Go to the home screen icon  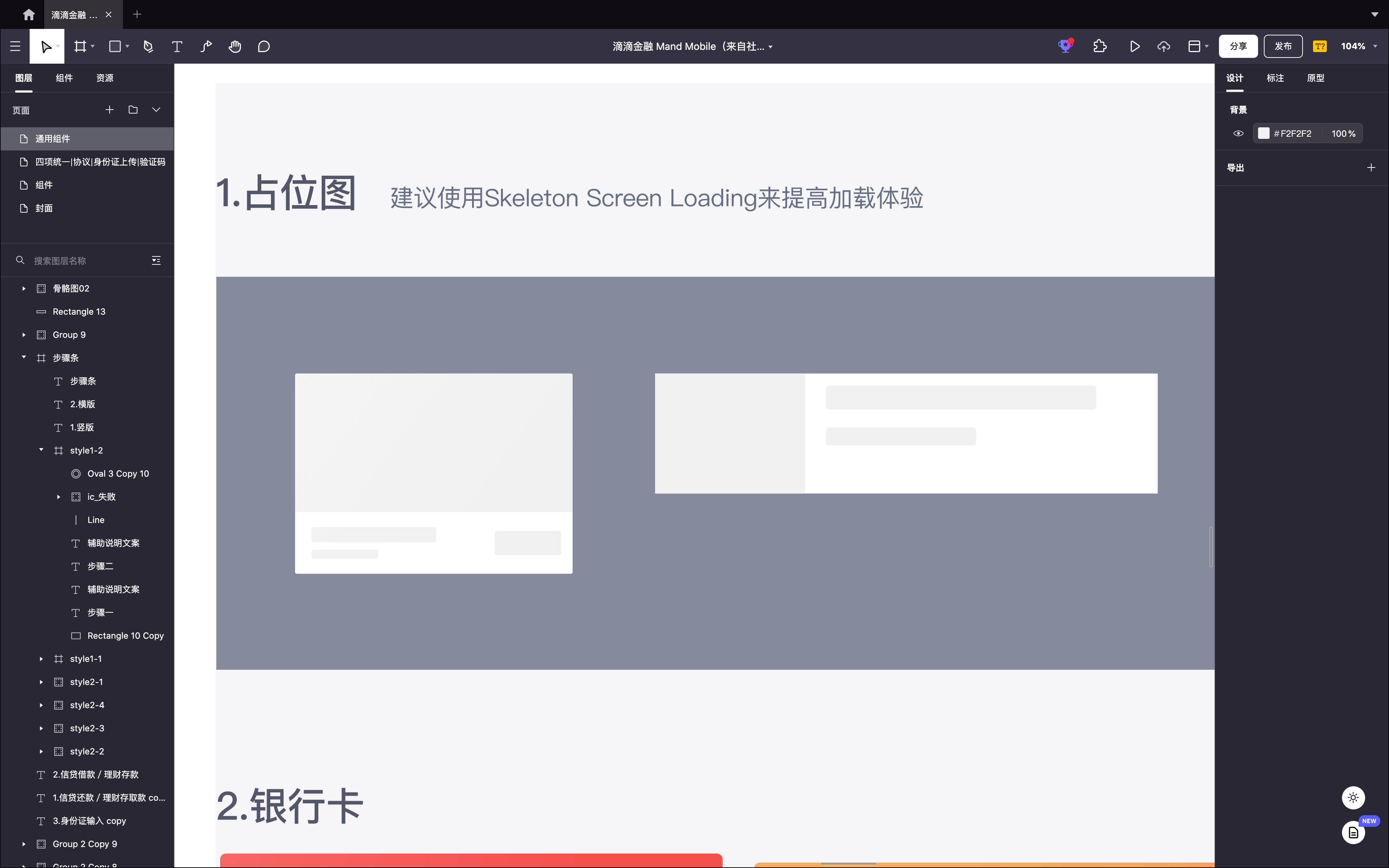pyautogui.click(x=29, y=14)
